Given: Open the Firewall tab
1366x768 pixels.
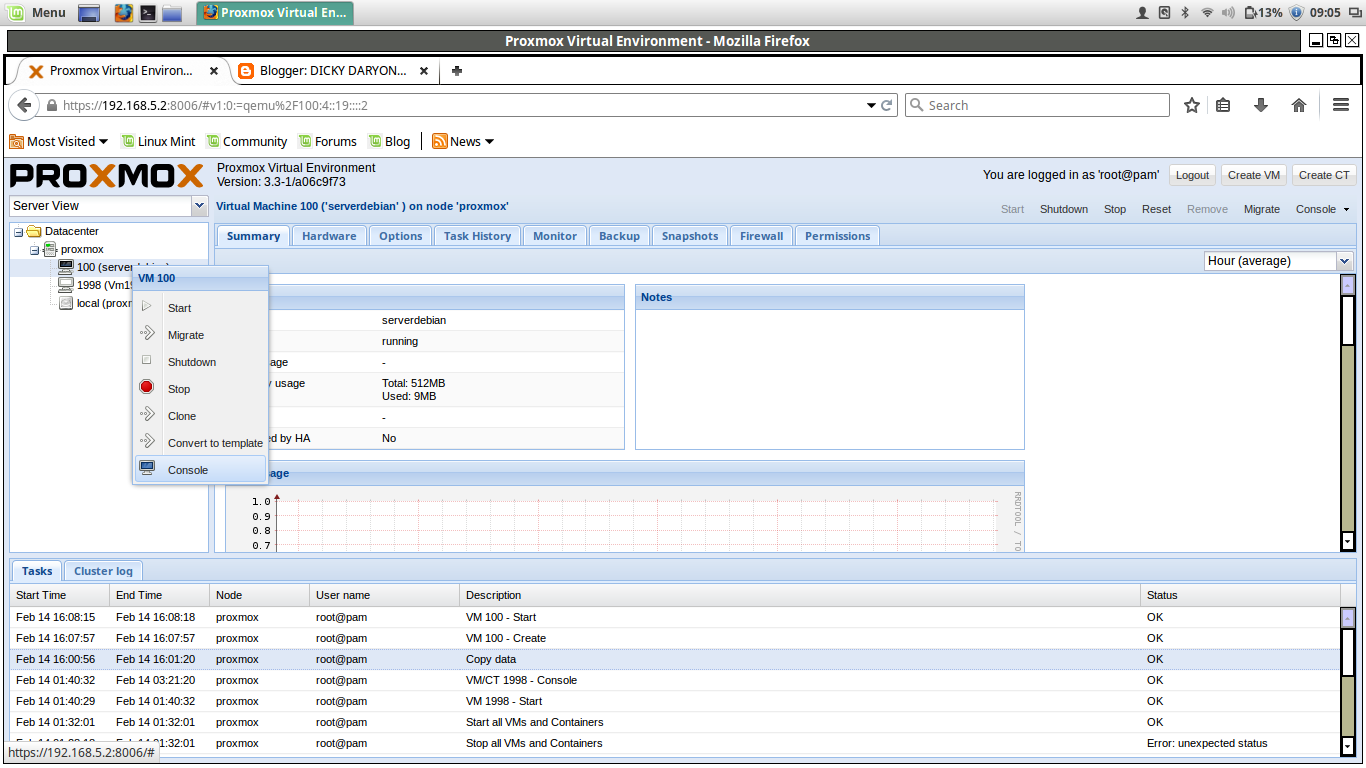Looking at the screenshot, I should pos(761,236).
